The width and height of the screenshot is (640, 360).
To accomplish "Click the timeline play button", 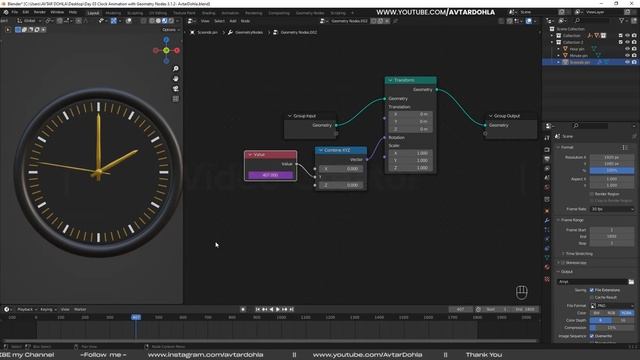I will [278, 309].
